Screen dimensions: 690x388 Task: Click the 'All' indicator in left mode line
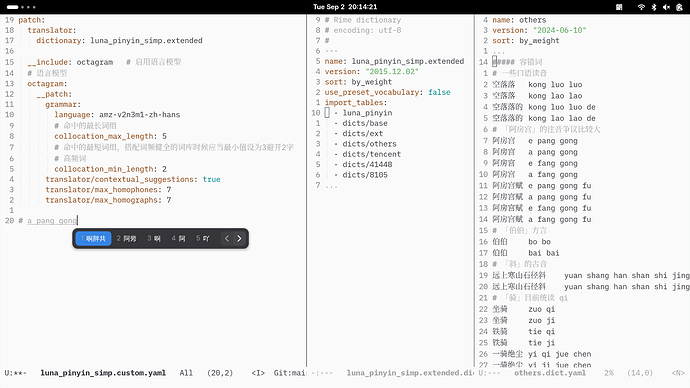coord(186,373)
